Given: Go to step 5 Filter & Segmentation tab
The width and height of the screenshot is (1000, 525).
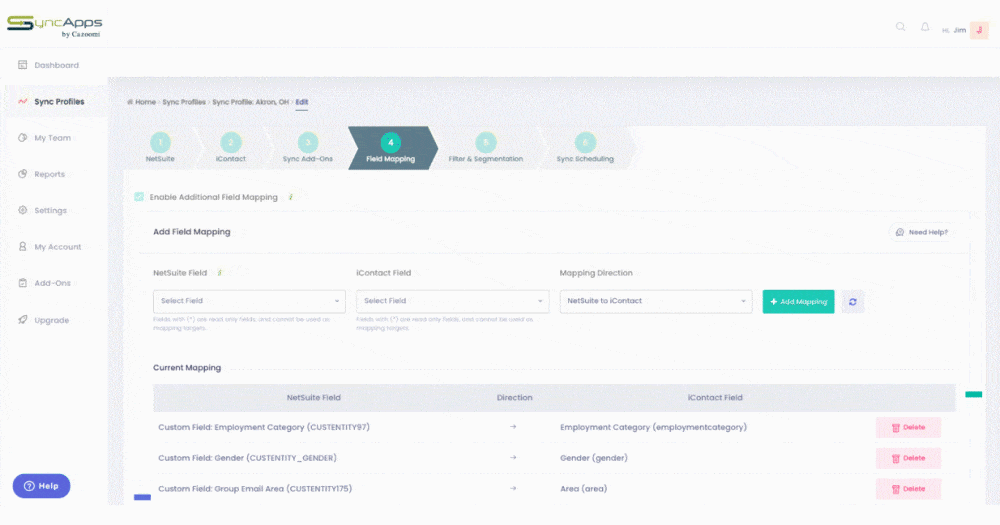Looking at the screenshot, I should click(486, 148).
